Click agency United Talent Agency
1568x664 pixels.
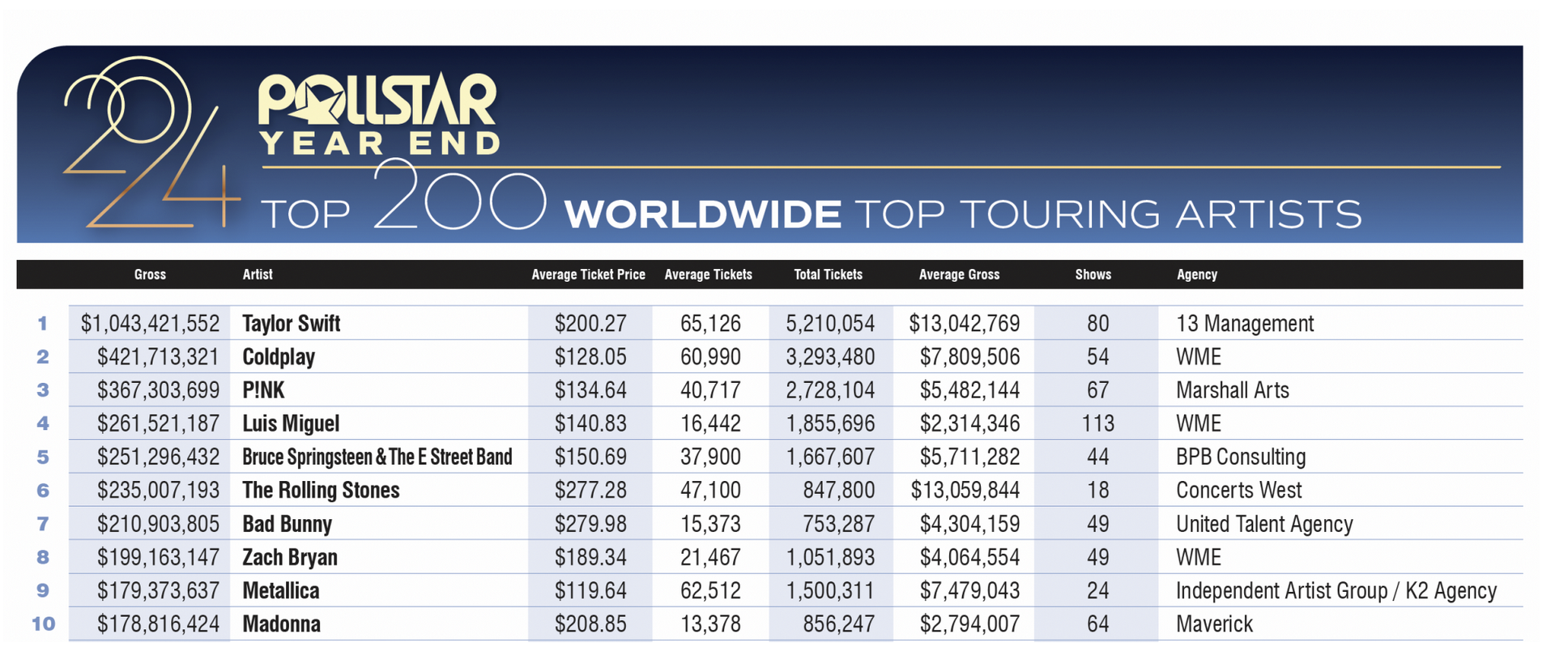(x=1264, y=524)
